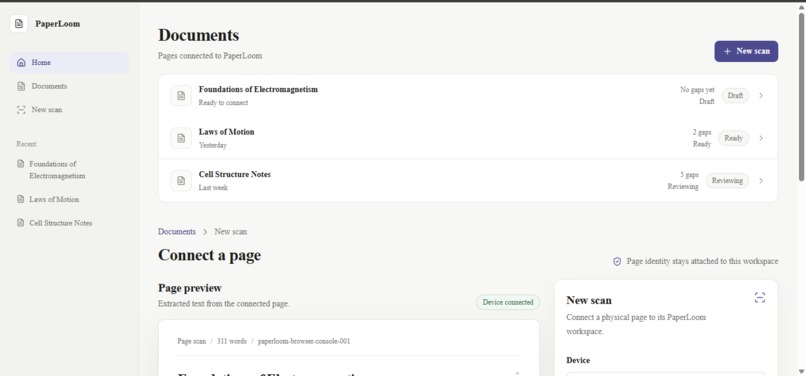Click file icon beside recent Cell Structure Notes
This screenshot has height=376, width=806.
[x=21, y=223]
